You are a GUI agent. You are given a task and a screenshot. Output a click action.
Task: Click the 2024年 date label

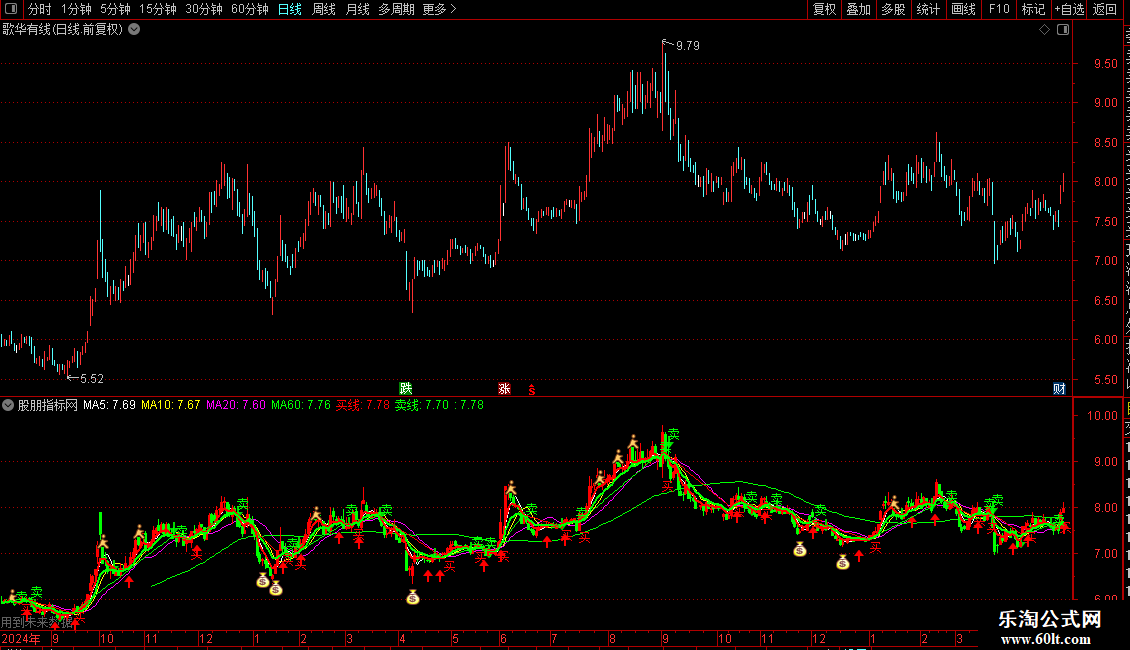(21, 638)
